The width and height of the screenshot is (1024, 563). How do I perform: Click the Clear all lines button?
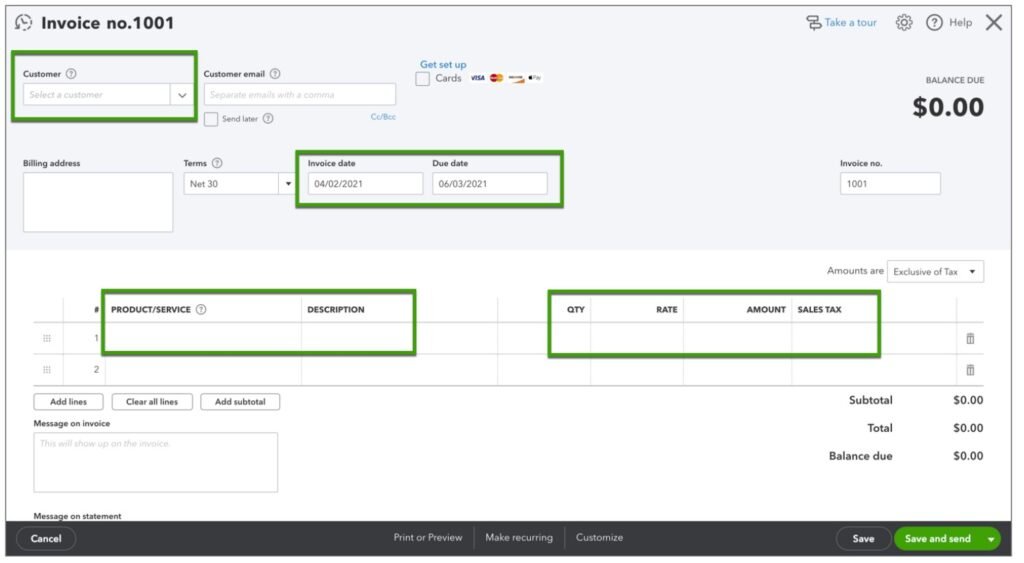coord(152,402)
